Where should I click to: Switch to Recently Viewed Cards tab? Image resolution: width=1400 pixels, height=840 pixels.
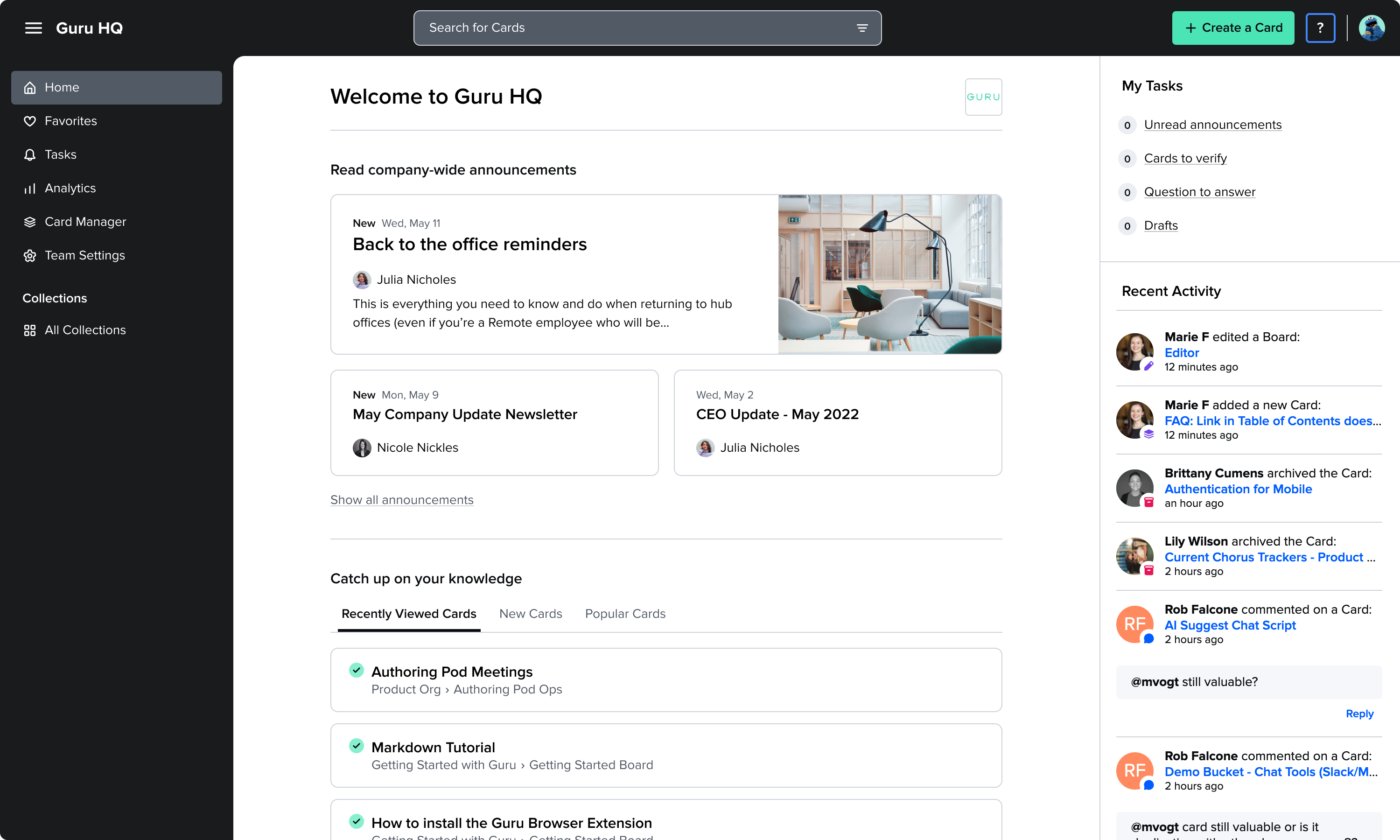pos(409,614)
